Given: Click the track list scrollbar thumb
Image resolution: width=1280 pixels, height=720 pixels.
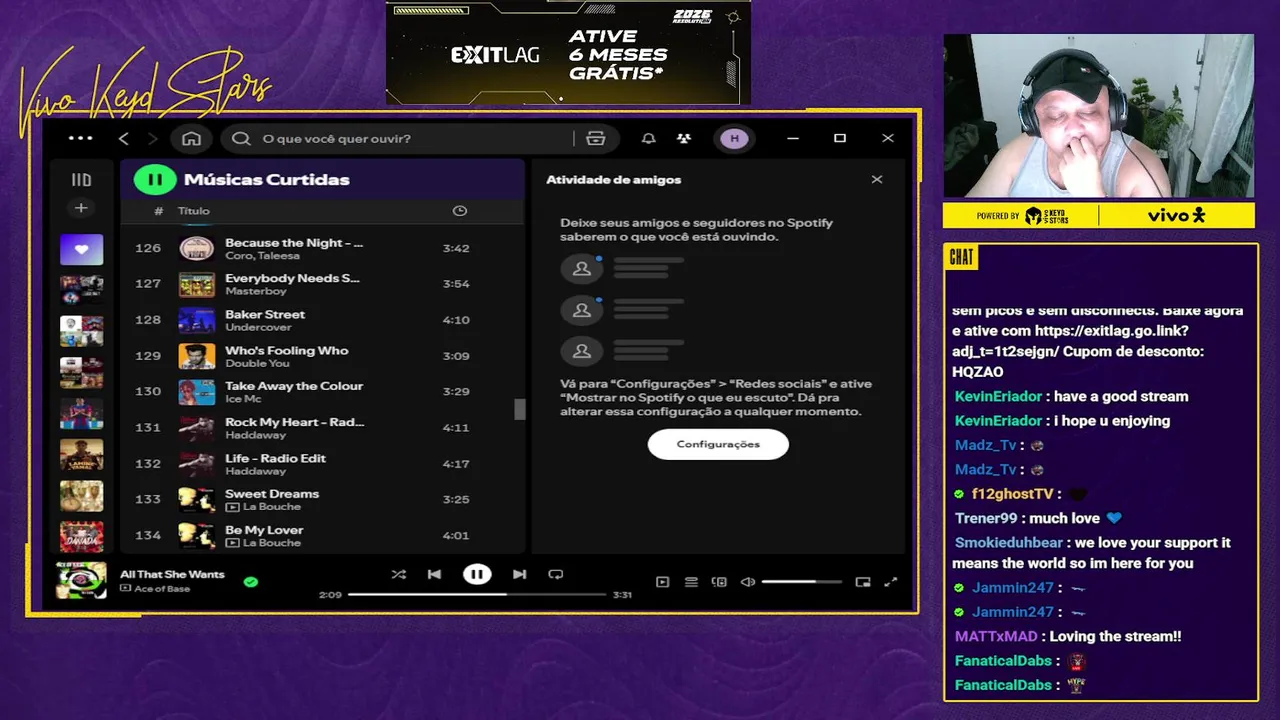Looking at the screenshot, I should click(519, 409).
